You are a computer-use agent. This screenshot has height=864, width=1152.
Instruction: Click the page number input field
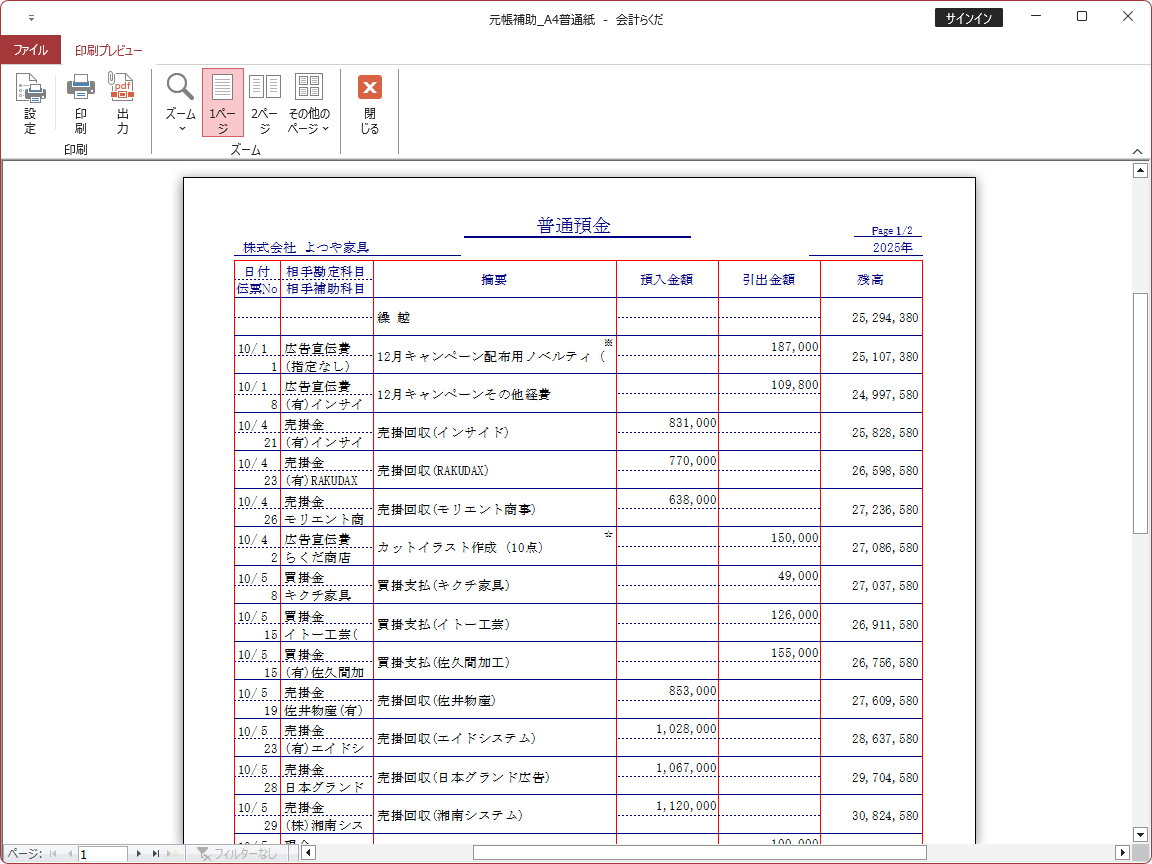click(x=102, y=854)
